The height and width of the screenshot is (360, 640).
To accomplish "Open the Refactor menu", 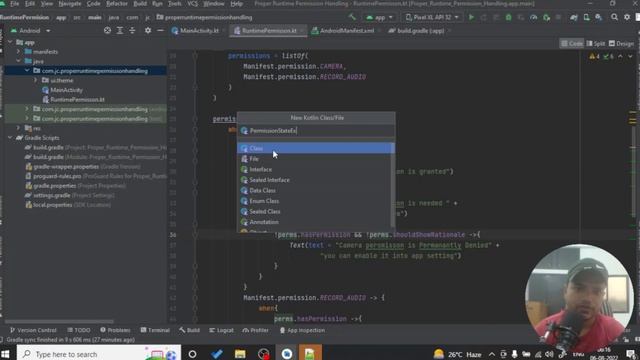I will (x=117, y=4).
